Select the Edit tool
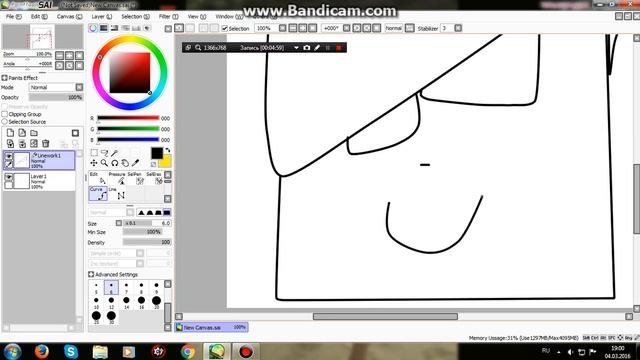Image resolution: width=640 pixels, height=360 pixels. click(x=98, y=178)
